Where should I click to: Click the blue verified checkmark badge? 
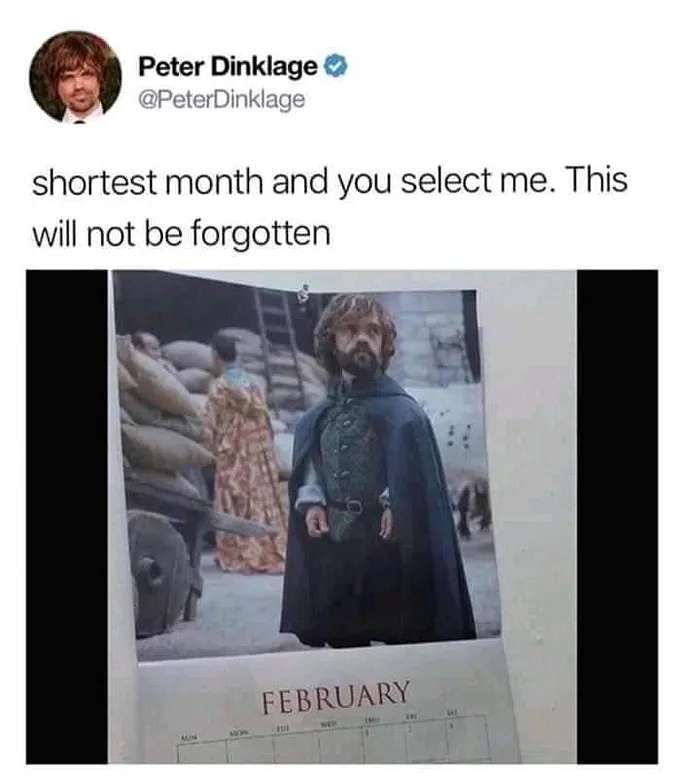point(336,66)
